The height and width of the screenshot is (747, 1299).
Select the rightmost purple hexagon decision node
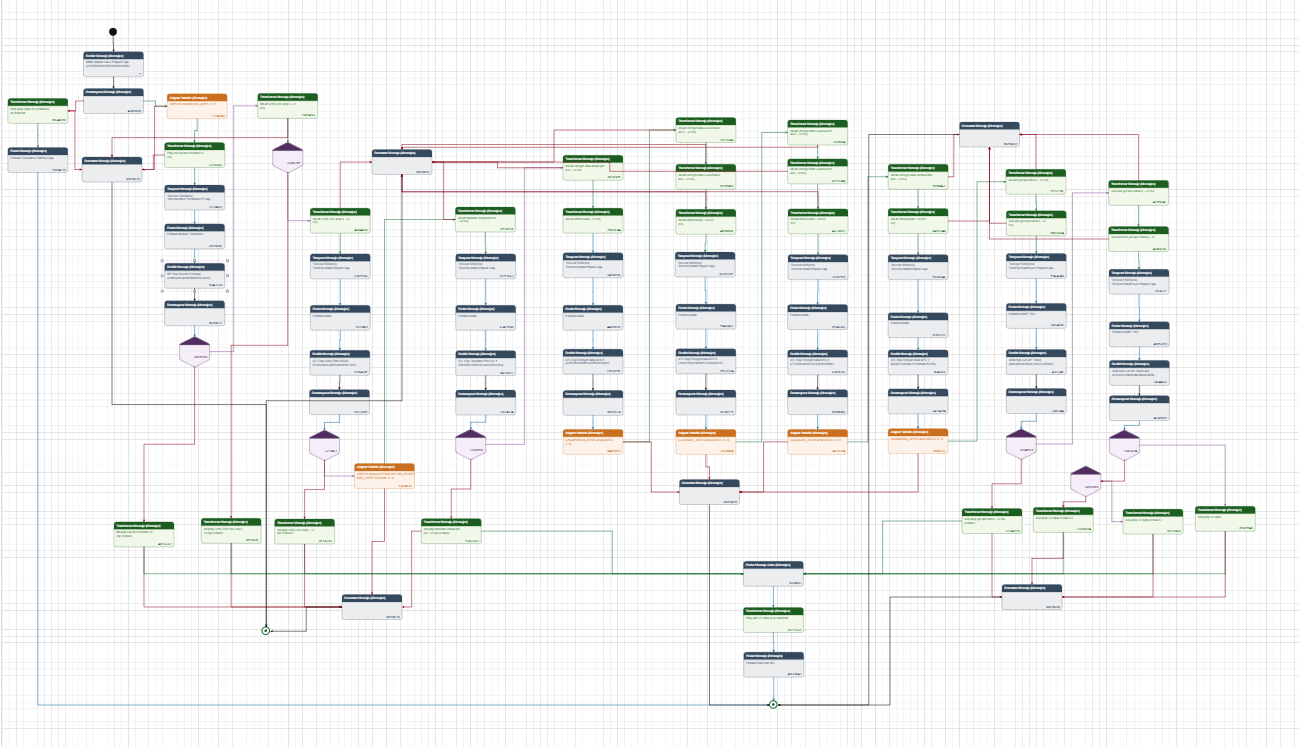coord(1126,446)
